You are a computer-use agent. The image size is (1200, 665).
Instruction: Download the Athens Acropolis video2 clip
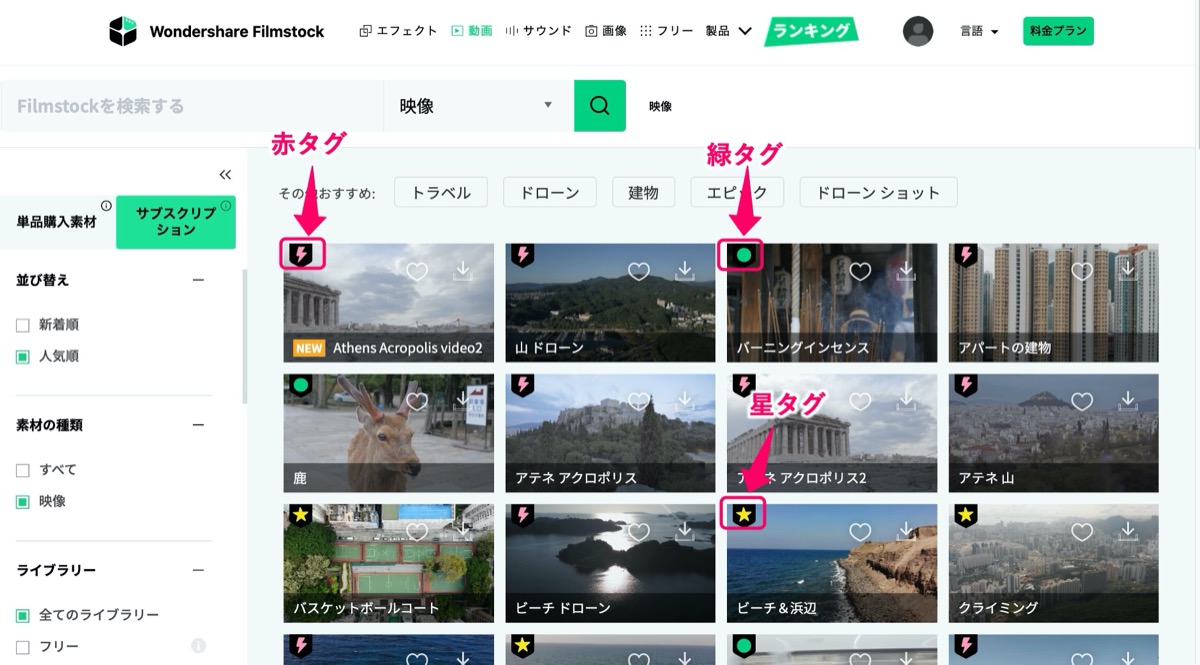pyautogui.click(x=463, y=270)
